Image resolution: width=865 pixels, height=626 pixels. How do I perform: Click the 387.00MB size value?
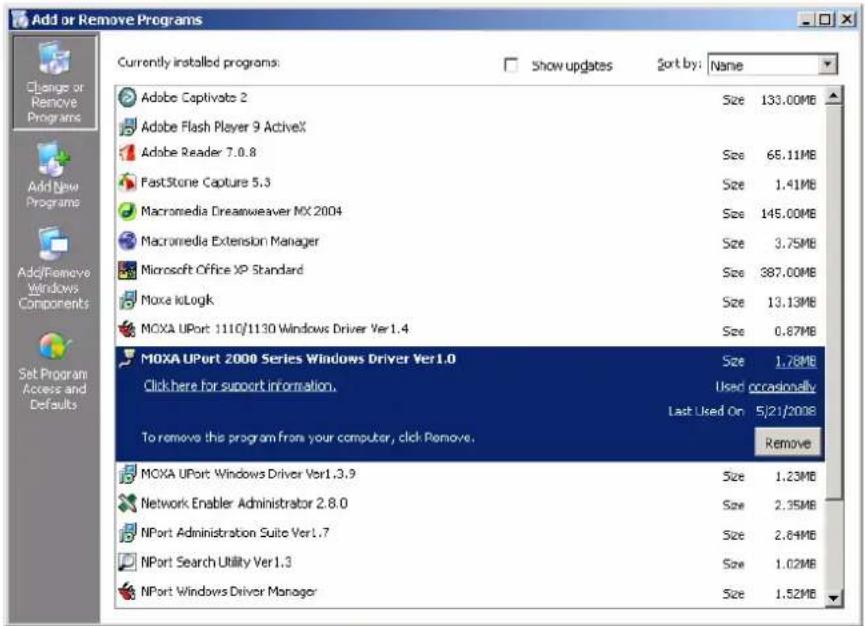[788, 272]
